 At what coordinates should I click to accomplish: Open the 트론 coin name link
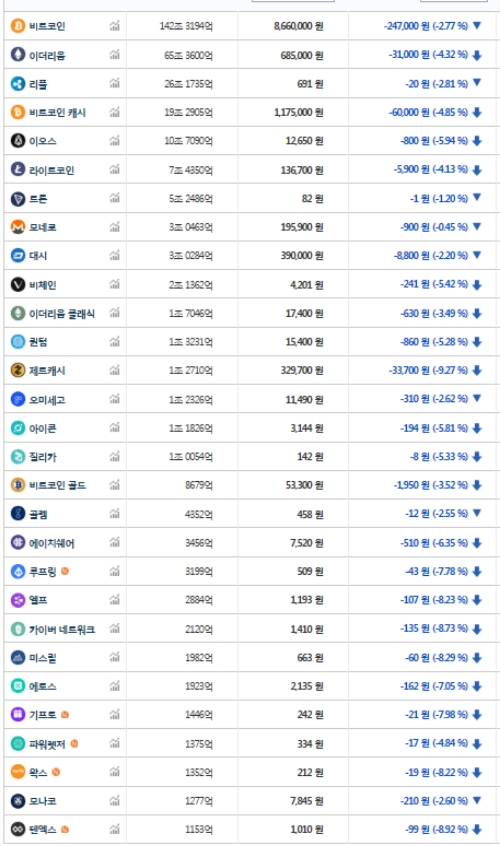click(38, 199)
